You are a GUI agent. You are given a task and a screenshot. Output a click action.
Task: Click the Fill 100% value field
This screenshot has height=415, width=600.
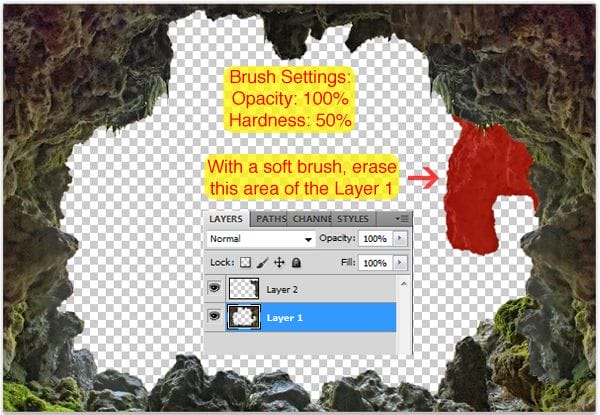click(x=375, y=262)
